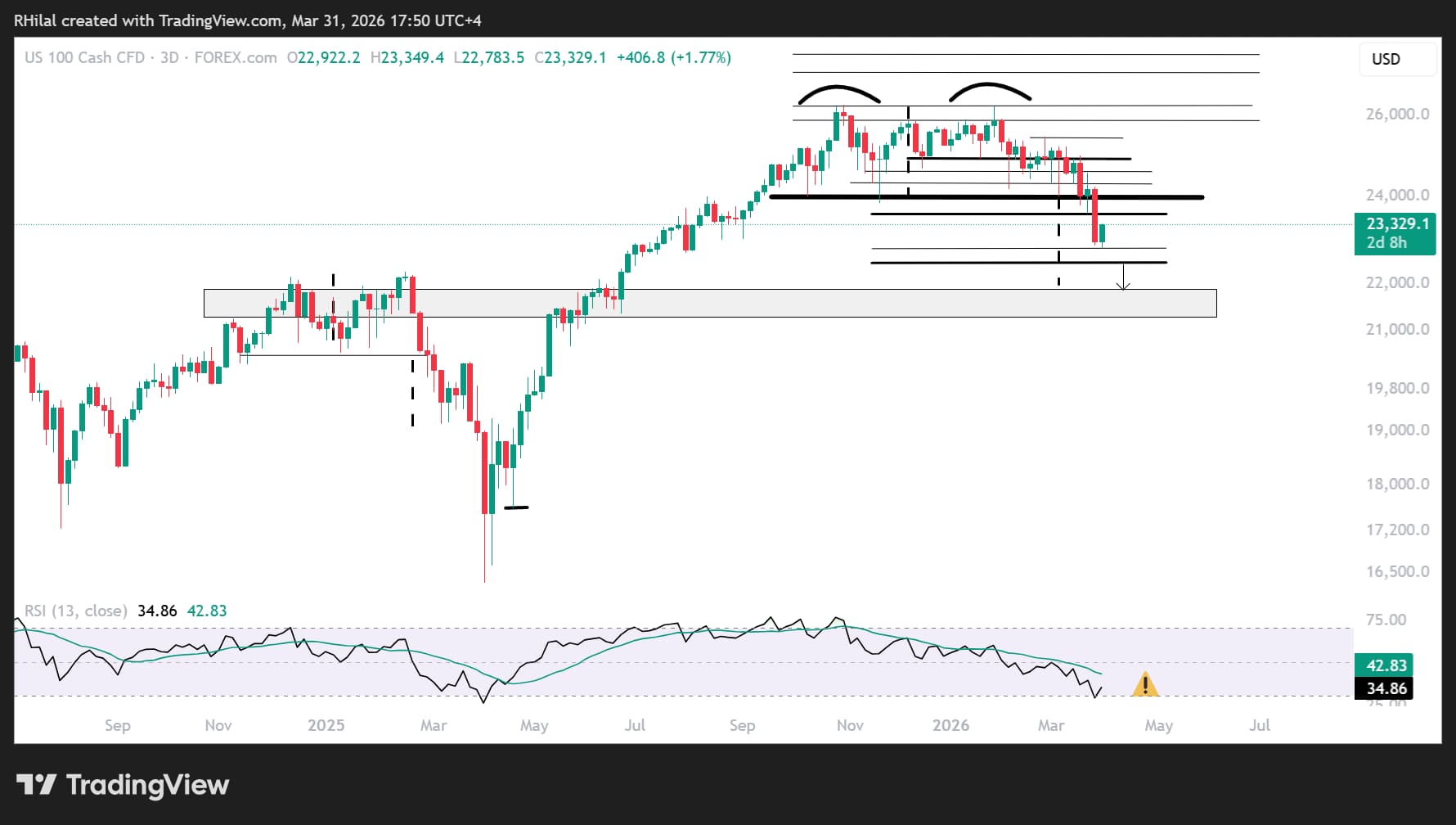Screen dimensions: 1456x825
Task: Click the latest green candle on chart
Action: 1102,233
